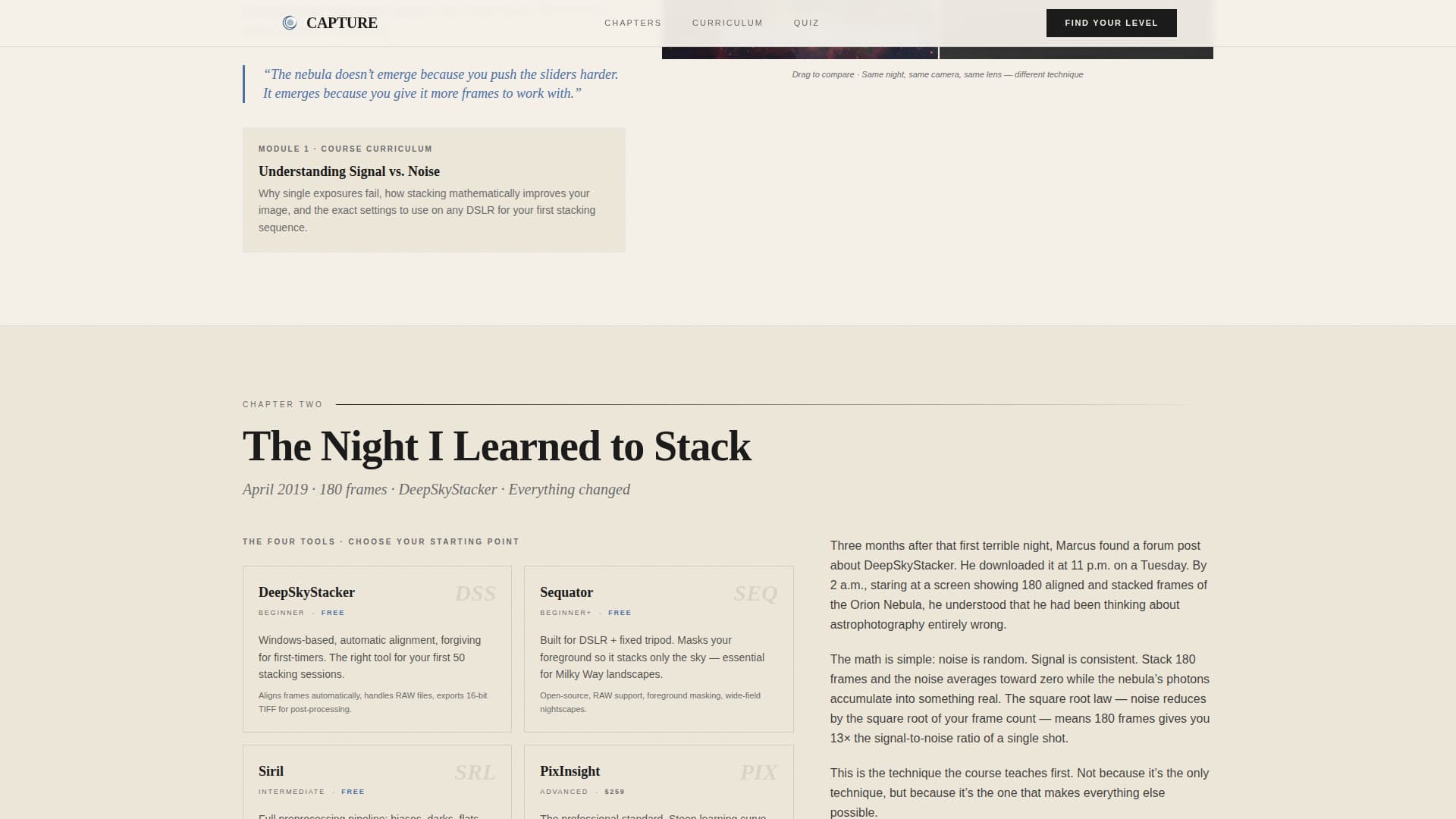Open the Module 1 Signal vs. Noise card
Viewport: 1456px width, 819px height.
[x=434, y=190]
